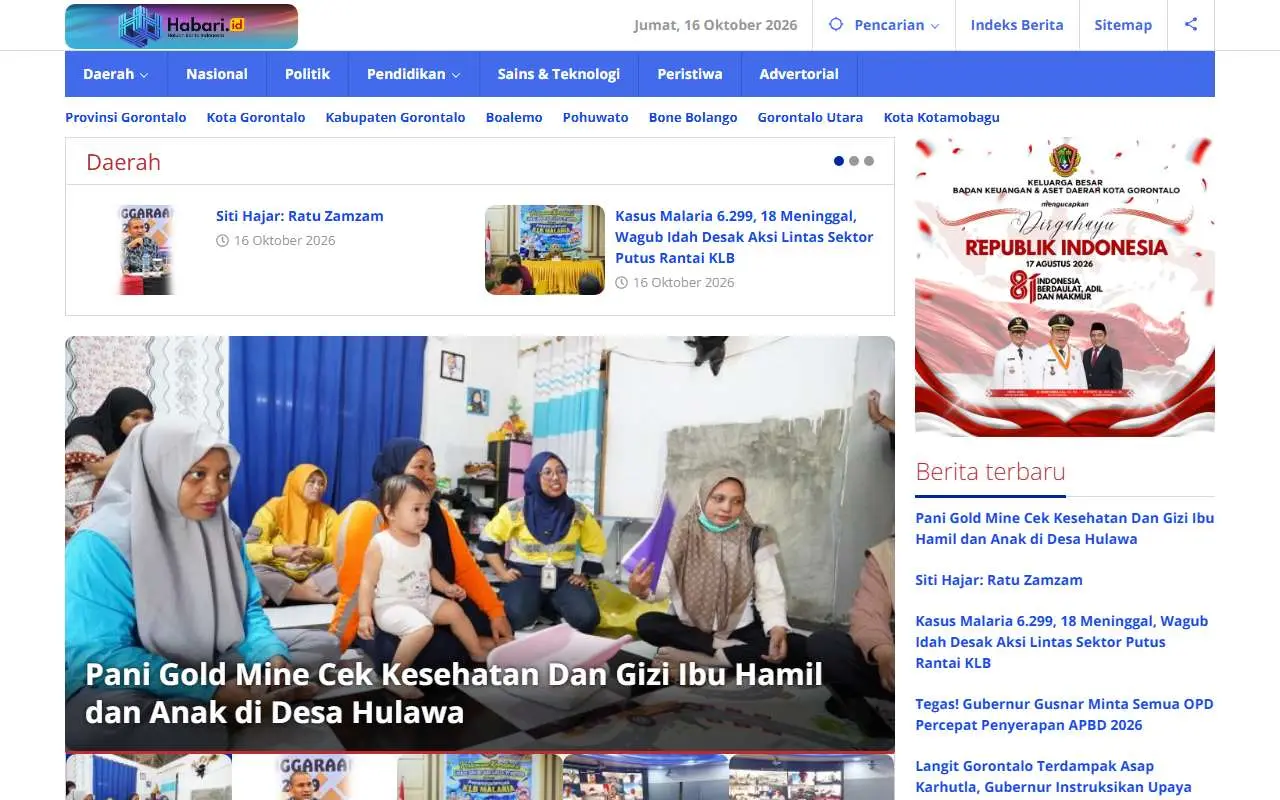Select third slider thumbnail with KLB Malaria

[x=480, y=777]
